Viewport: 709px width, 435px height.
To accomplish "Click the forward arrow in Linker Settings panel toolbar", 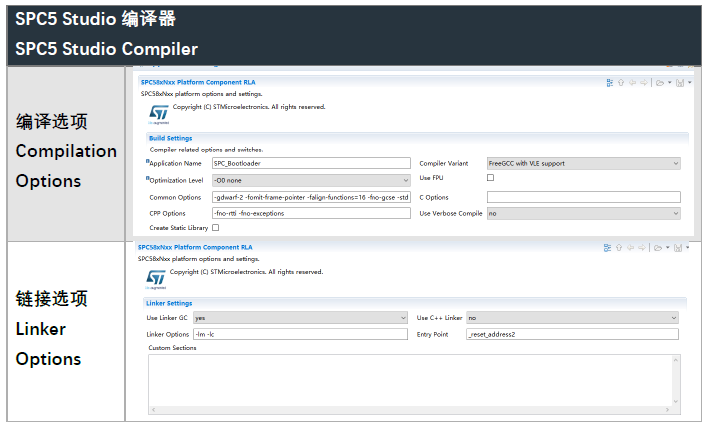I will click(642, 247).
